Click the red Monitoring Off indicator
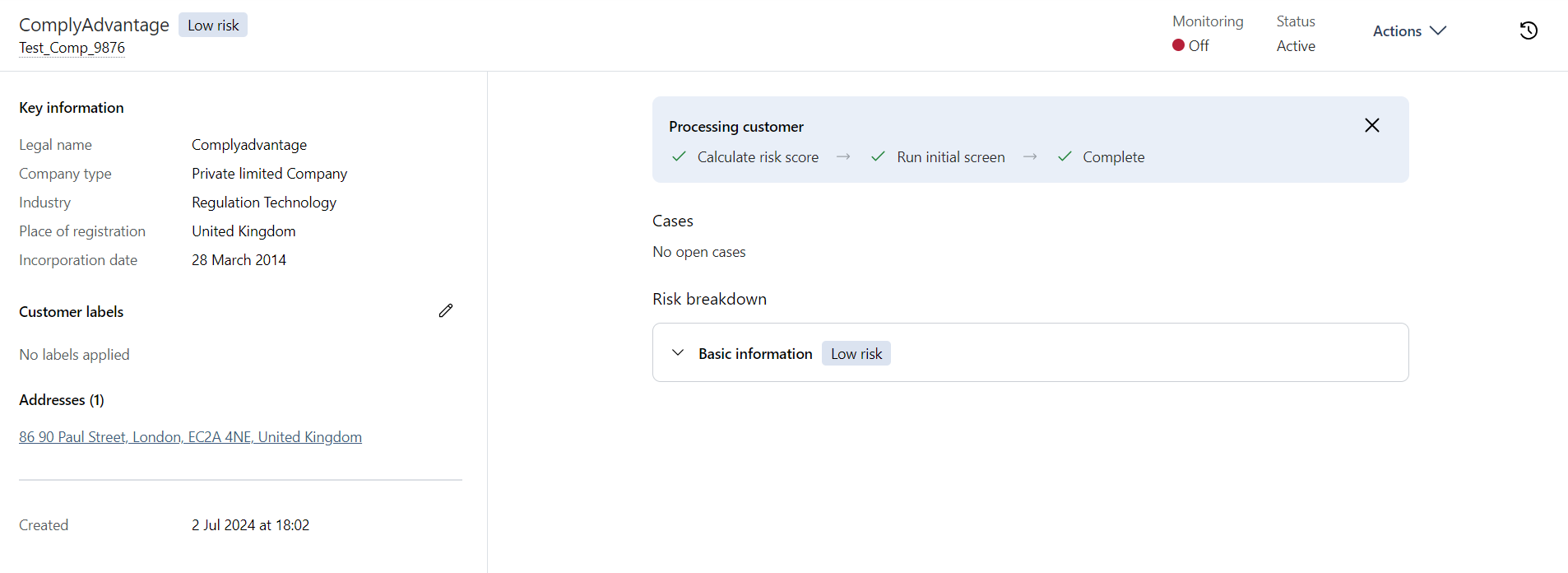Screen dimensions: 1568x573 tap(1178, 45)
